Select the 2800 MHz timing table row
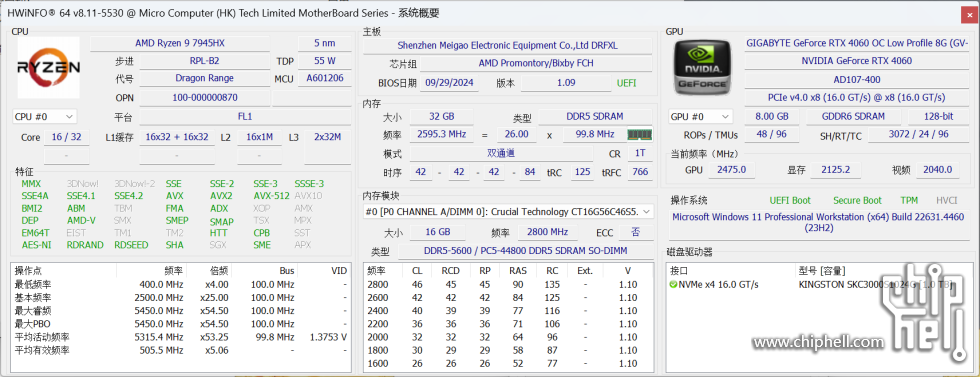This screenshot has height=377, width=980. pyautogui.click(x=508, y=284)
